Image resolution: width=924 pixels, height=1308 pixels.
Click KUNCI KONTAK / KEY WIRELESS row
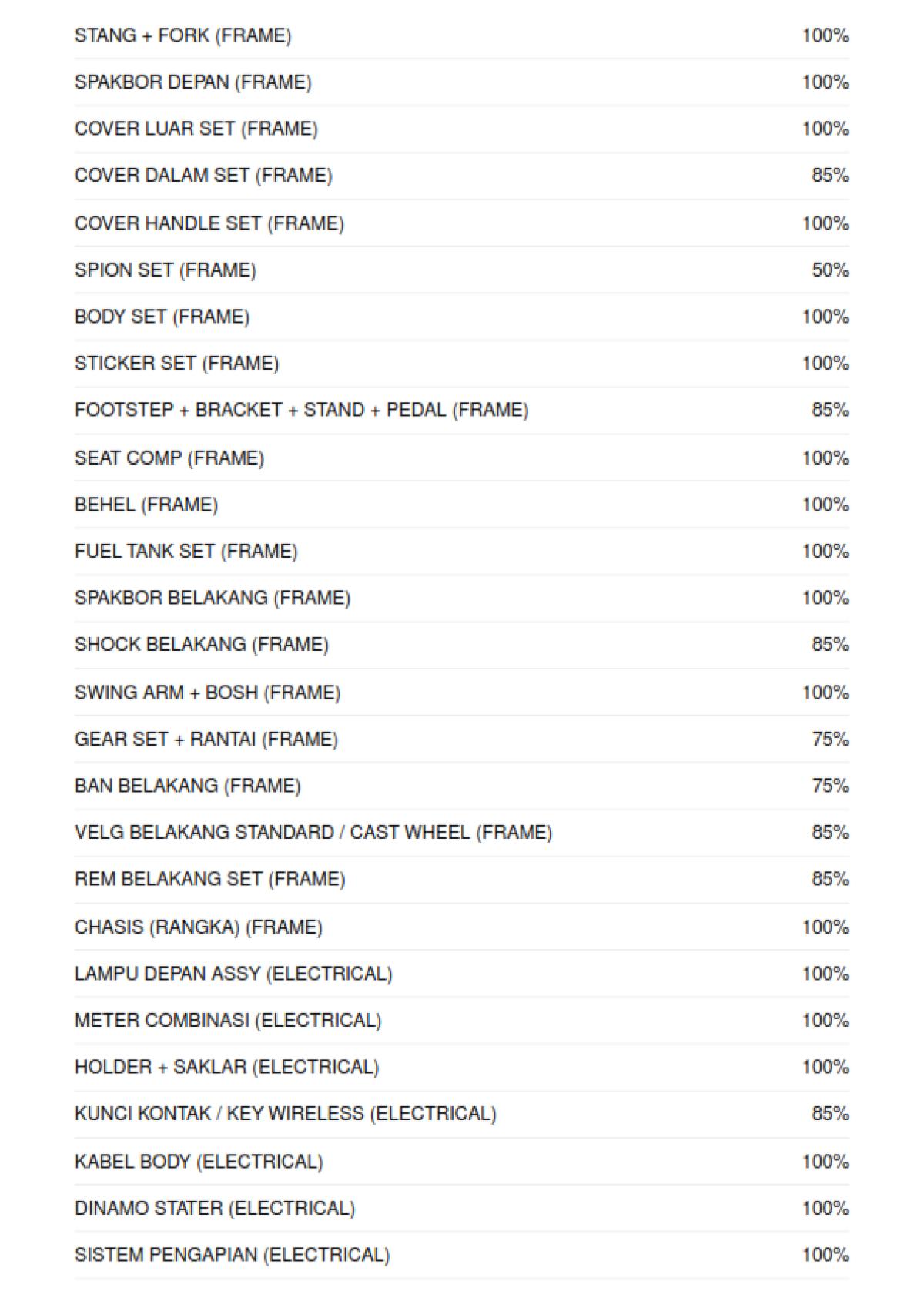[x=285, y=1114]
